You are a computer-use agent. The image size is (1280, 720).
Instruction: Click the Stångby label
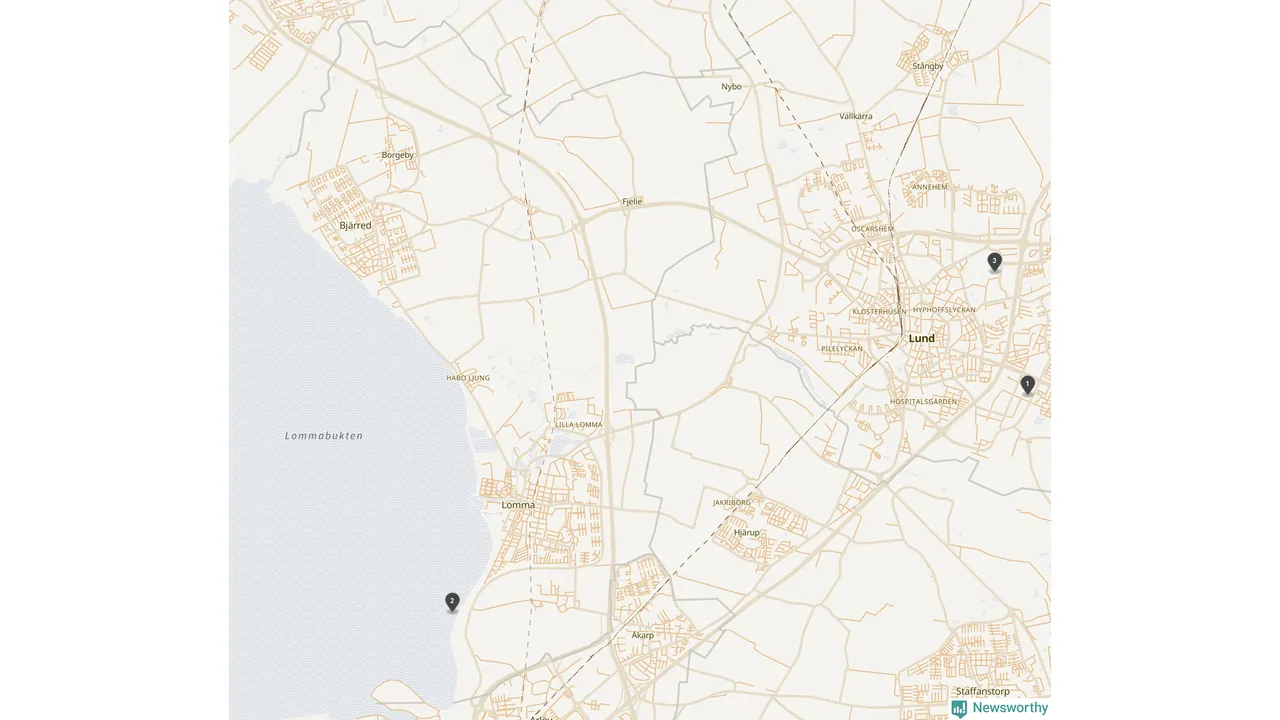pyautogui.click(x=928, y=66)
